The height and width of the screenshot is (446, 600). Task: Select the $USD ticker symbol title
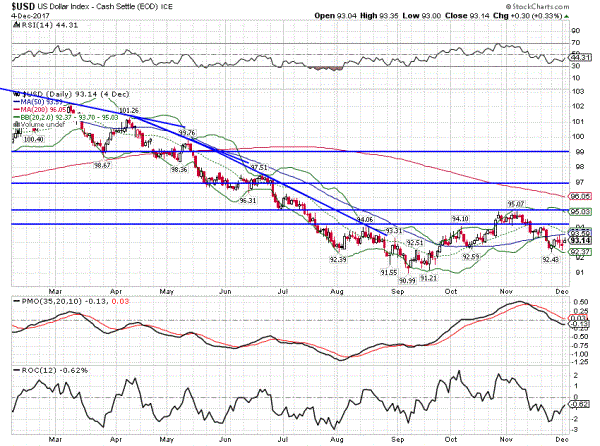coord(14,6)
